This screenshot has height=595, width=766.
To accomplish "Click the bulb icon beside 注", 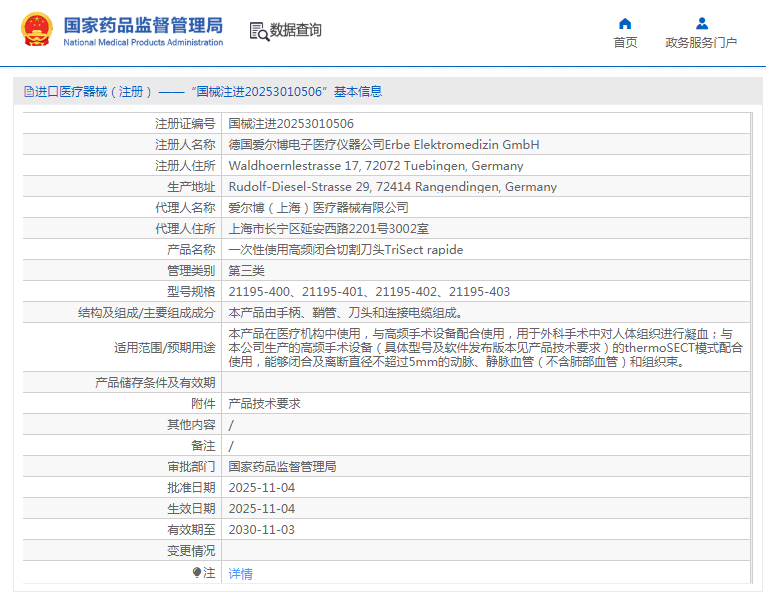I will point(198,573).
